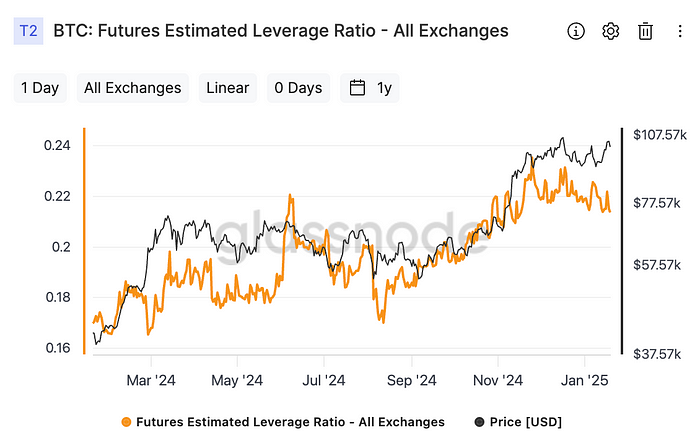Click the black Price legend dot
Image resolution: width=700 pixels, height=440 pixels.
point(479,422)
